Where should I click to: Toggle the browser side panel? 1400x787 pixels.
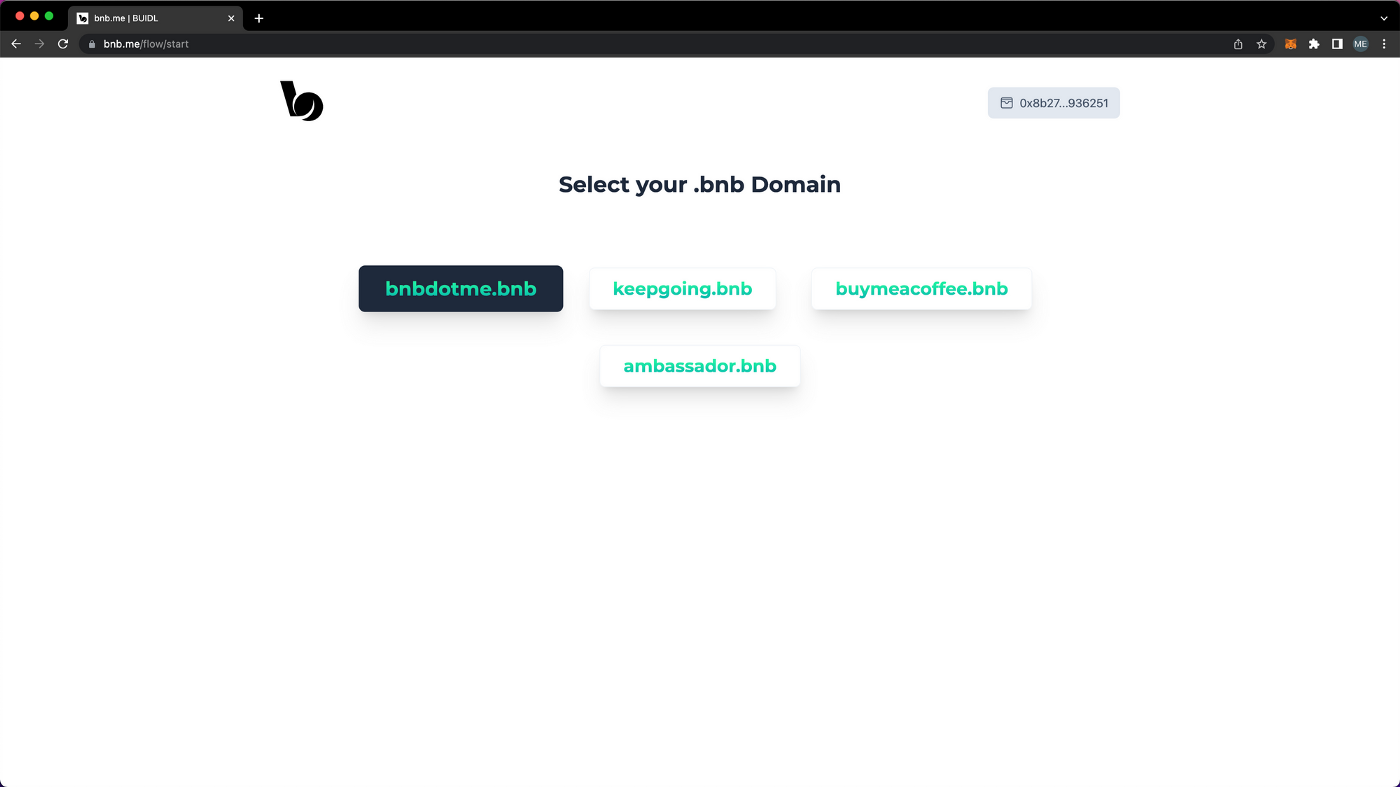pos(1337,44)
